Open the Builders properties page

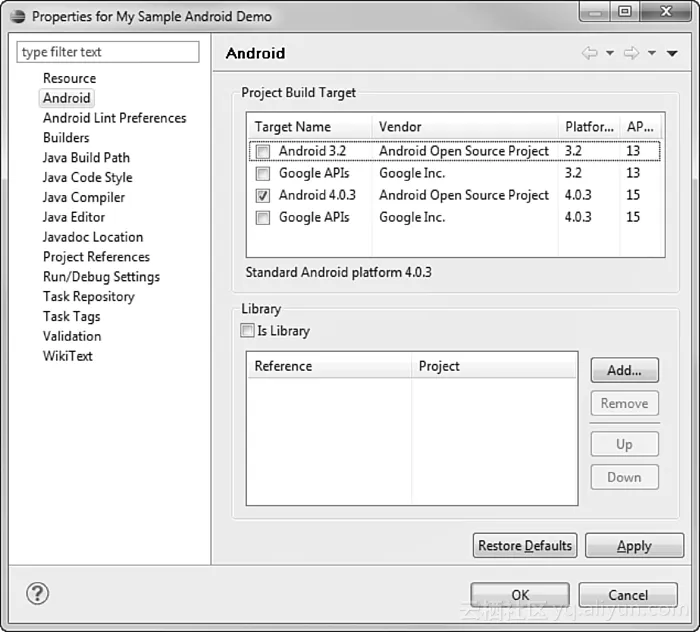point(66,137)
